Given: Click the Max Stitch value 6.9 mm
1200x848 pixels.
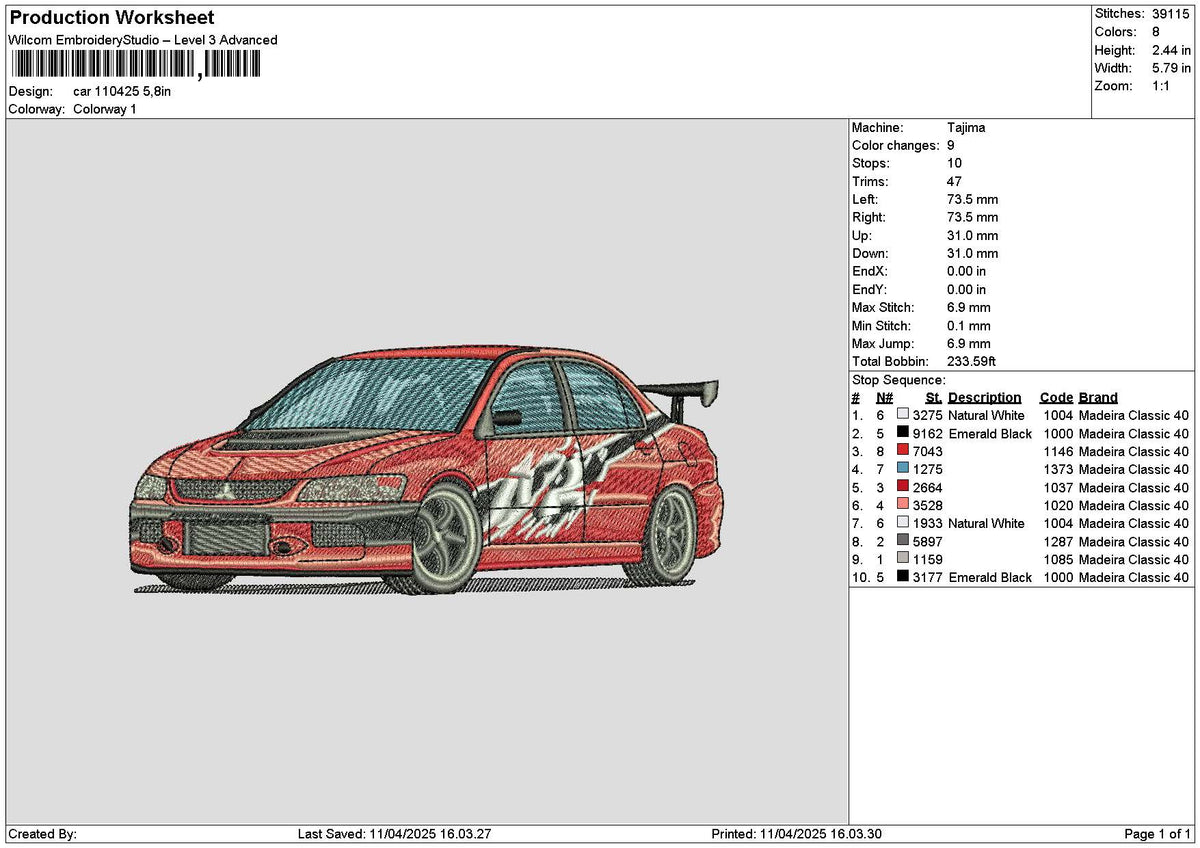Looking at the screenshot, I should (969, 308).
